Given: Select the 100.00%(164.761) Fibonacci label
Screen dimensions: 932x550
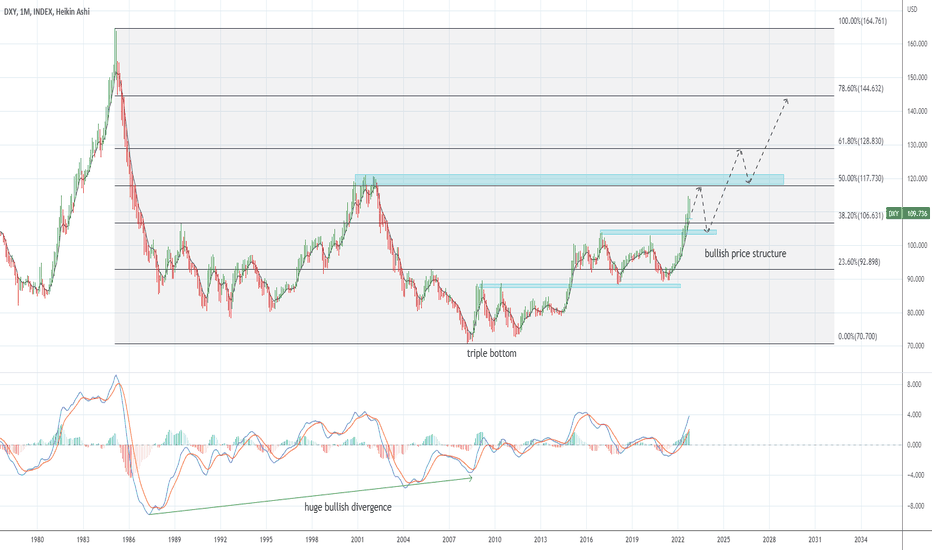Looking at the screenshot, I should coord(862,21).
